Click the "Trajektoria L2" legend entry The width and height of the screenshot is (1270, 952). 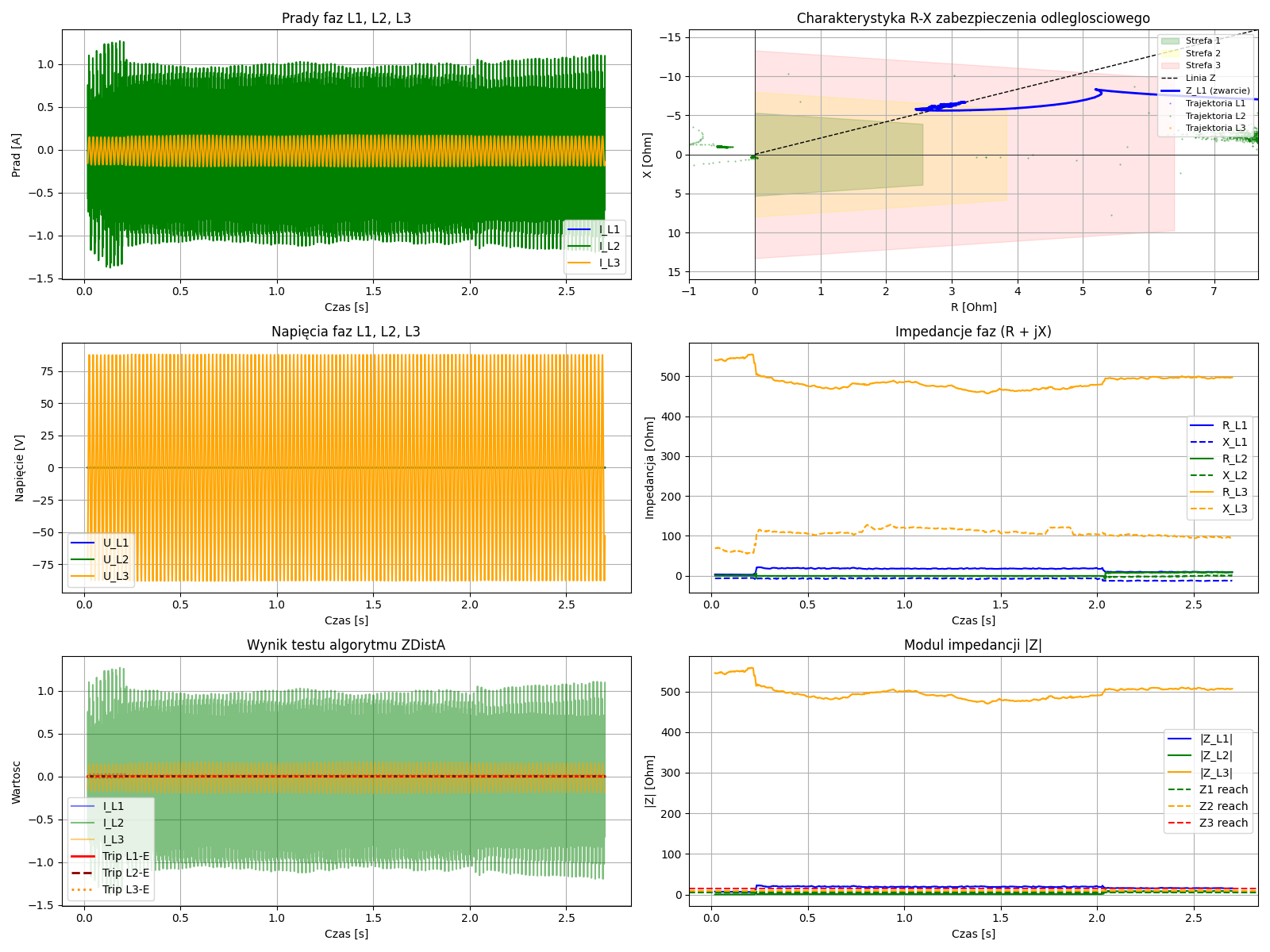[1215, 116]
